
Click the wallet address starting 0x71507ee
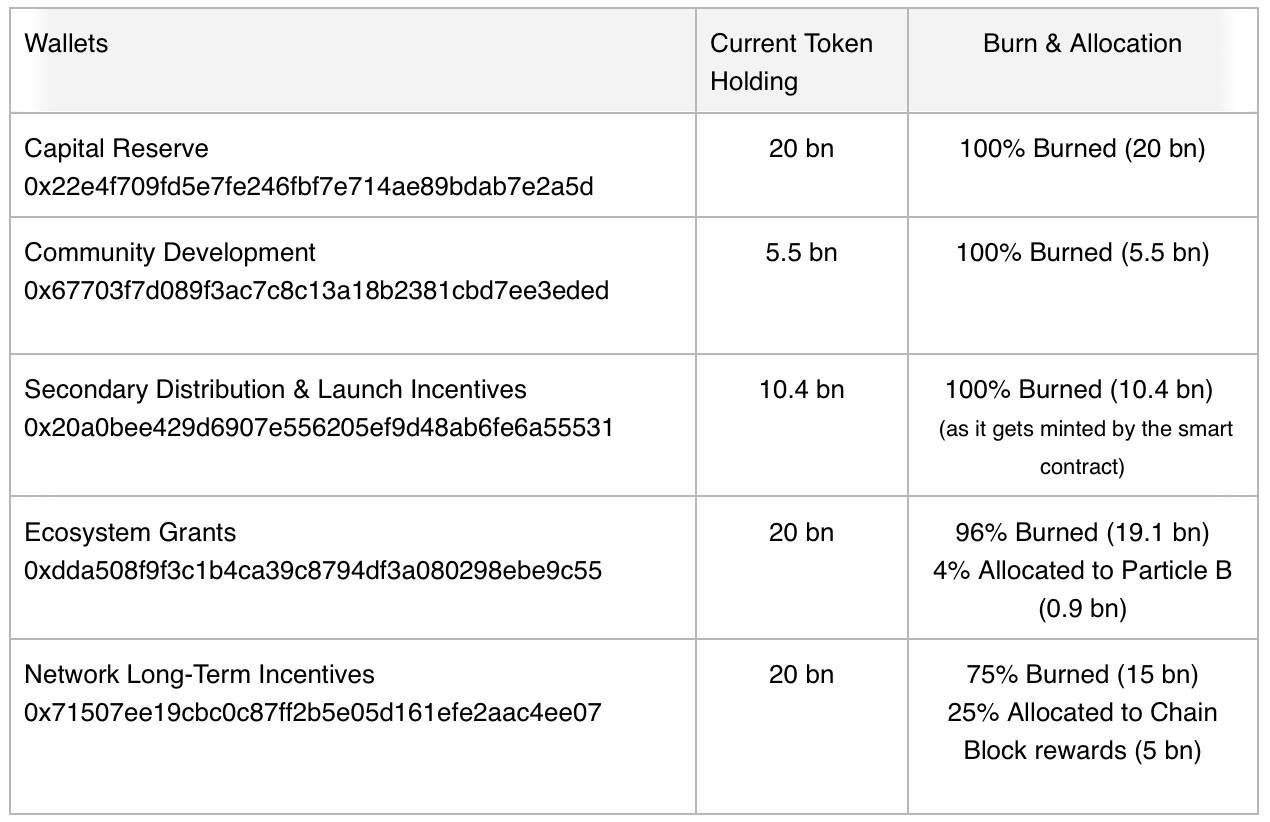point(312,712)
